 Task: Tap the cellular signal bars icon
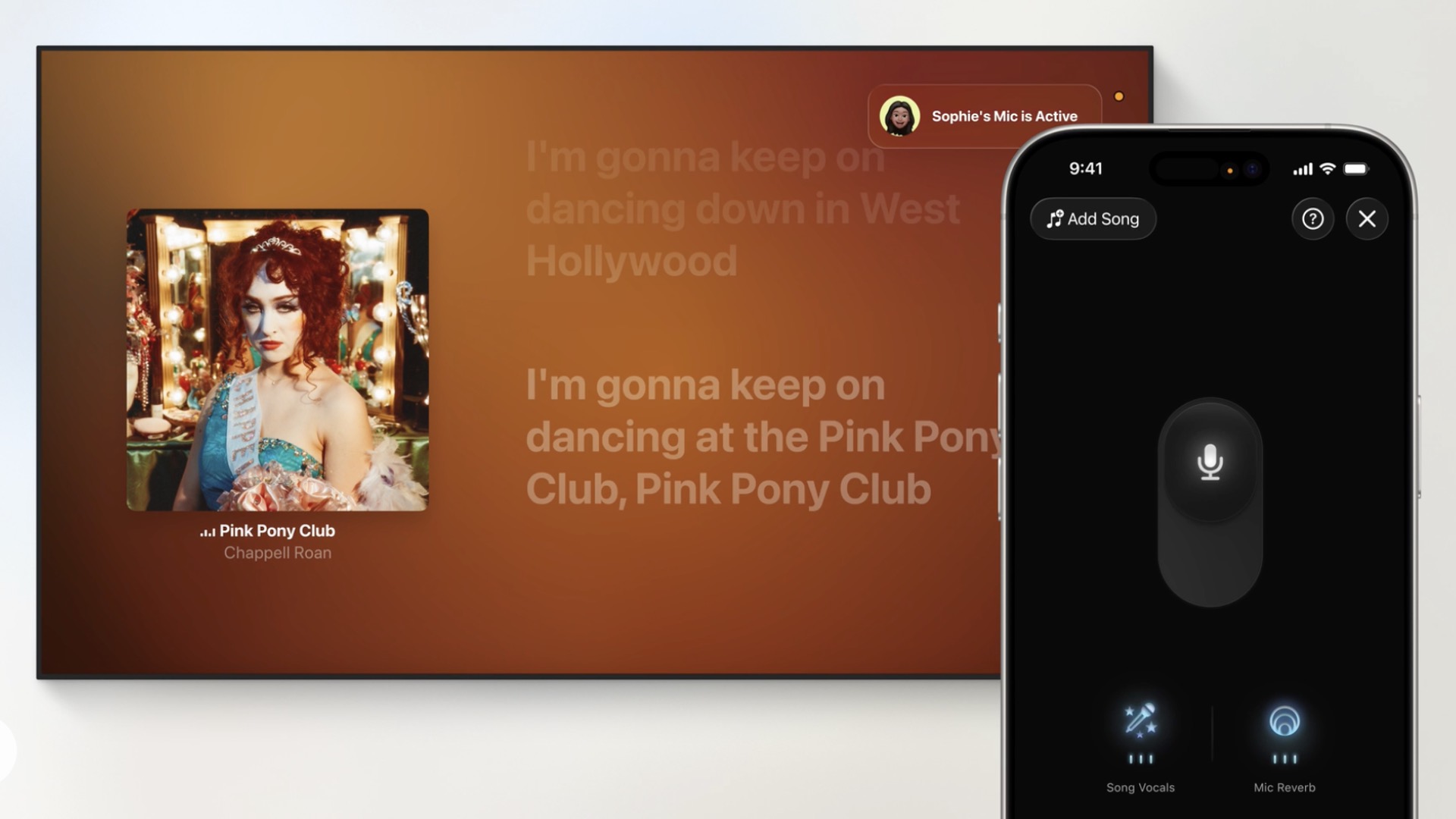[x=1302, y=169]
